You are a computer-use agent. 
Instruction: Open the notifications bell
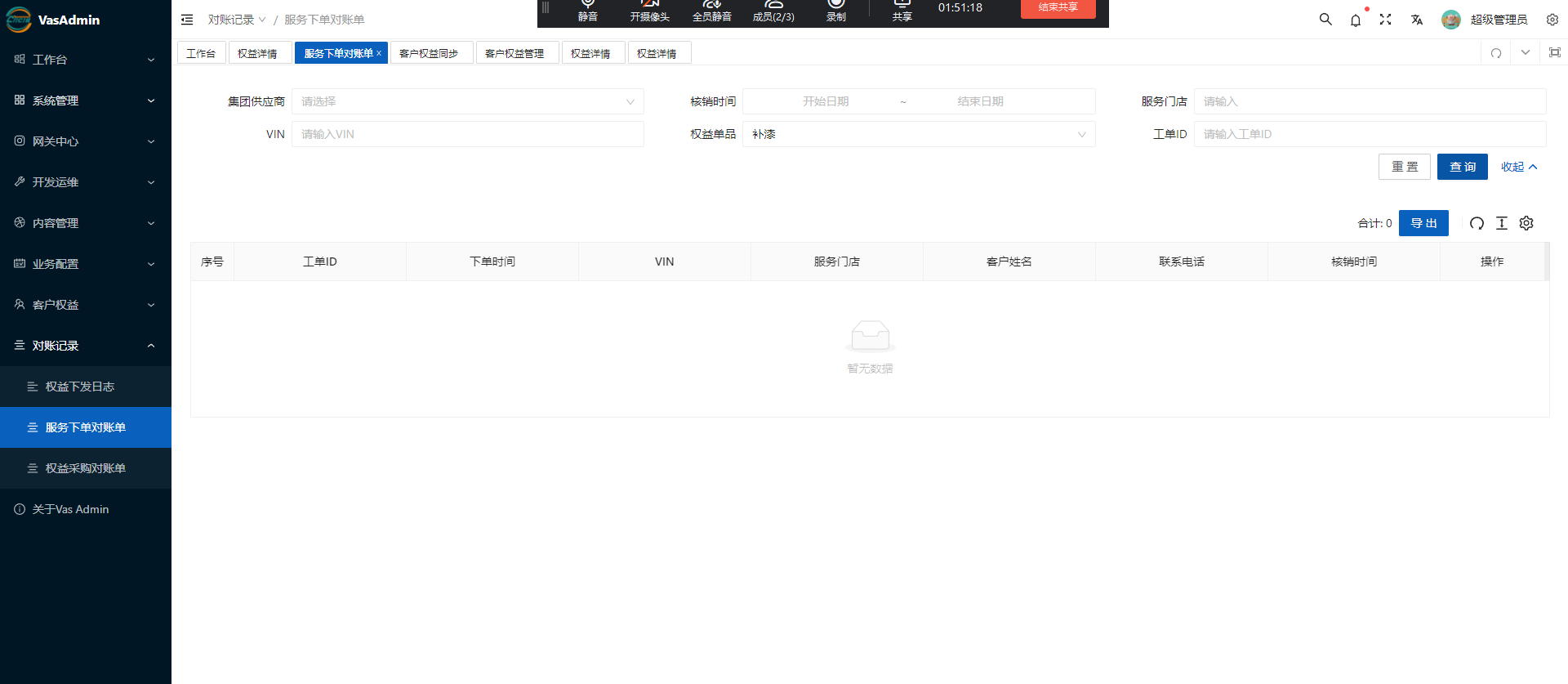point(1356,20)
